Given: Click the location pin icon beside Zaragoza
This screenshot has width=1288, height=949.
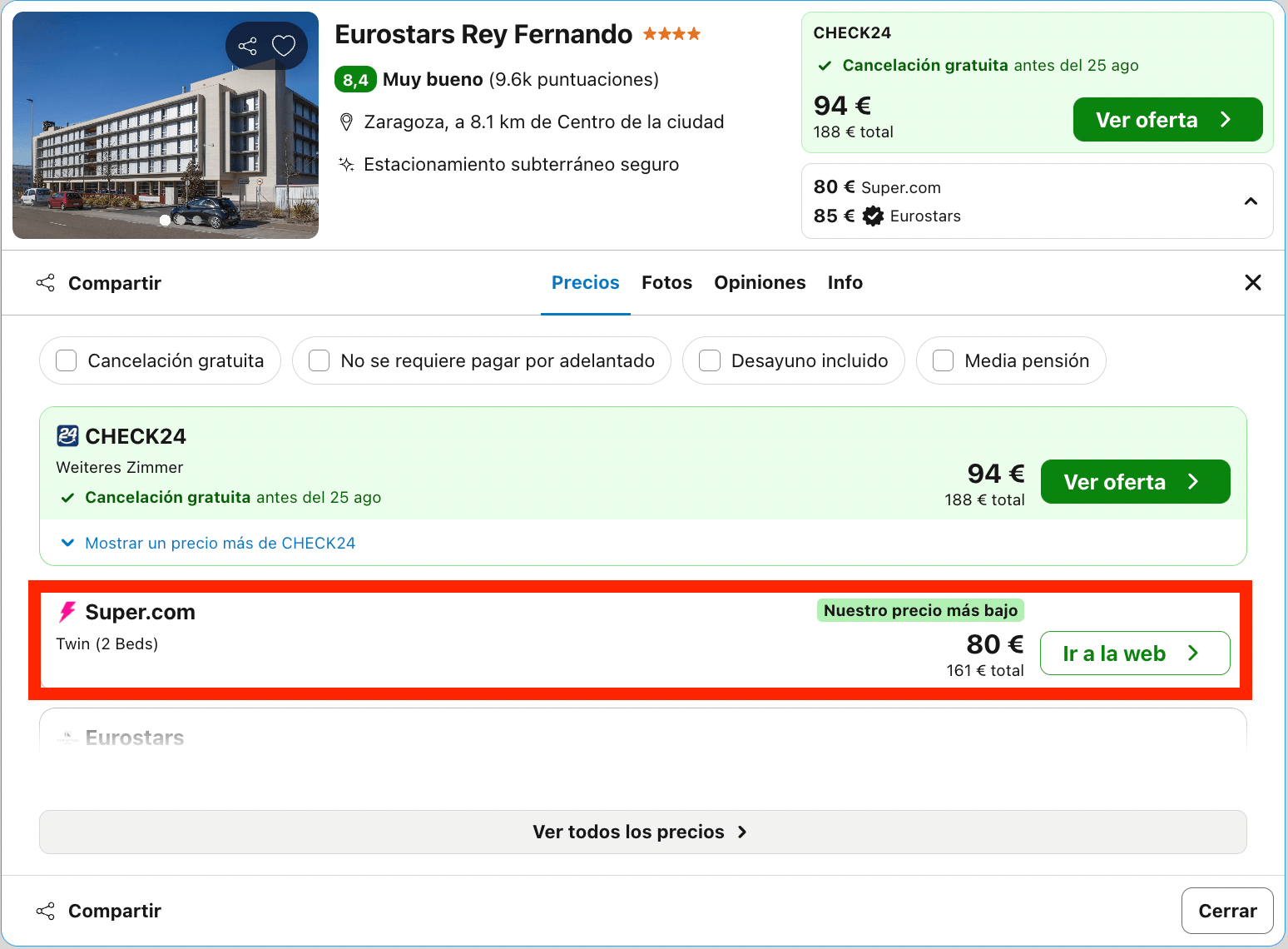Looking at the screenshot, I should click(347, 122).
